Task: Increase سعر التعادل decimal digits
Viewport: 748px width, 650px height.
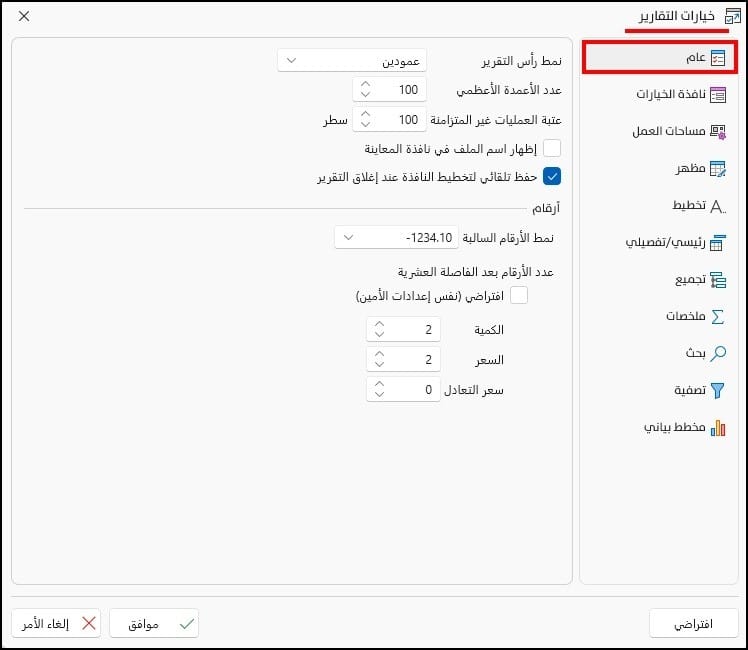Action: [x=379, y=384]
